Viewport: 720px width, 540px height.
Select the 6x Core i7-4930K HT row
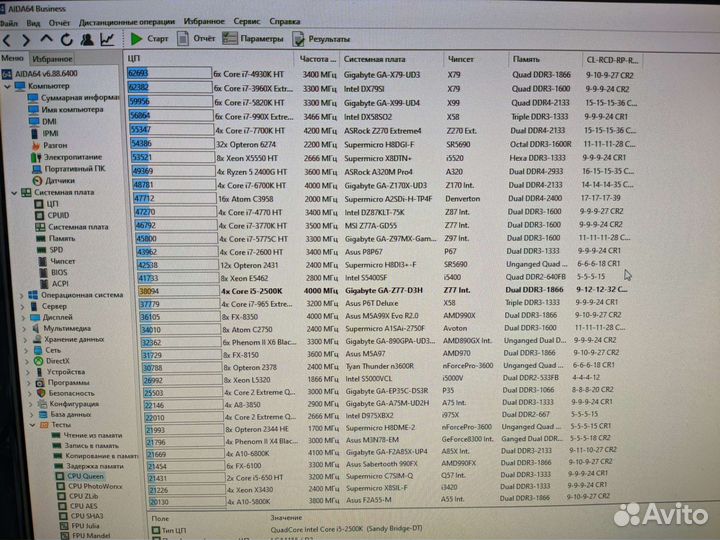(x=382, y=74)
